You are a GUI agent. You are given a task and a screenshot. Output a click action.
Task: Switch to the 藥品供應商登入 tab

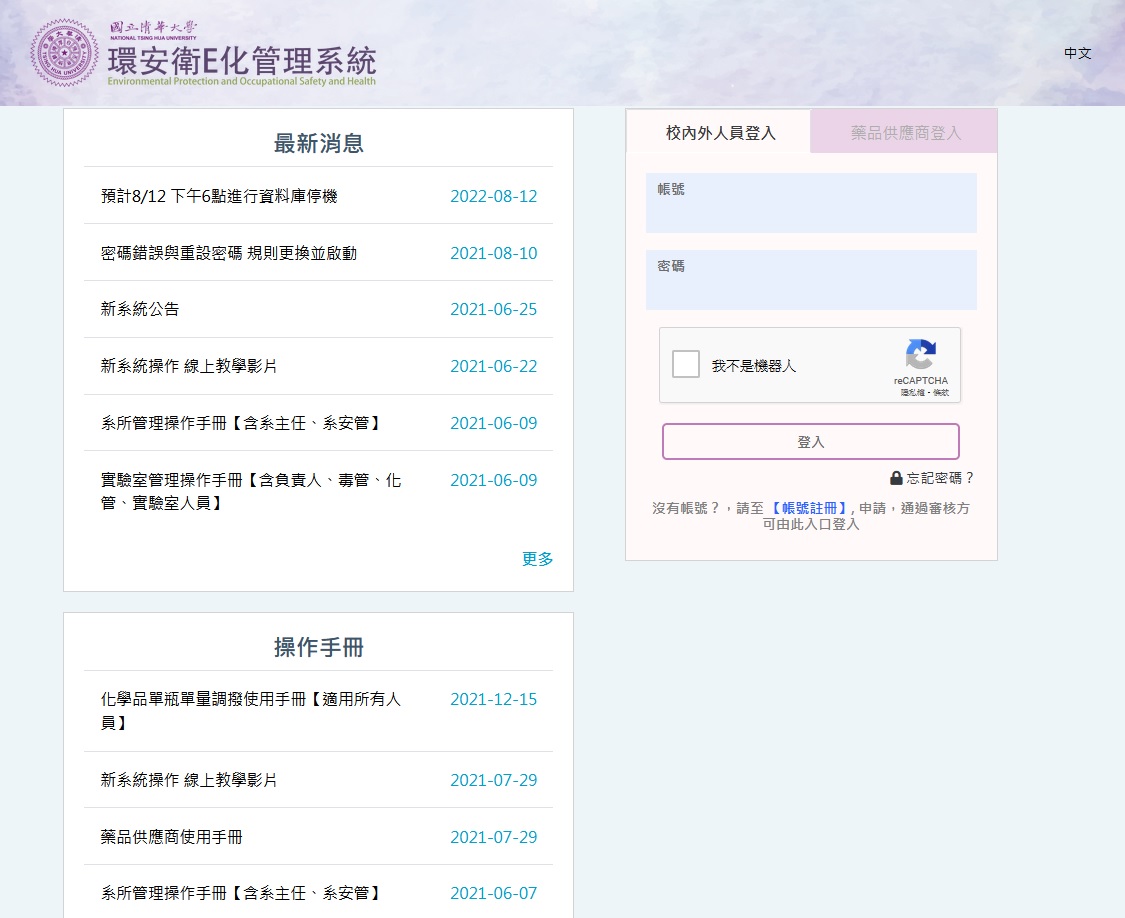[905, 133]
